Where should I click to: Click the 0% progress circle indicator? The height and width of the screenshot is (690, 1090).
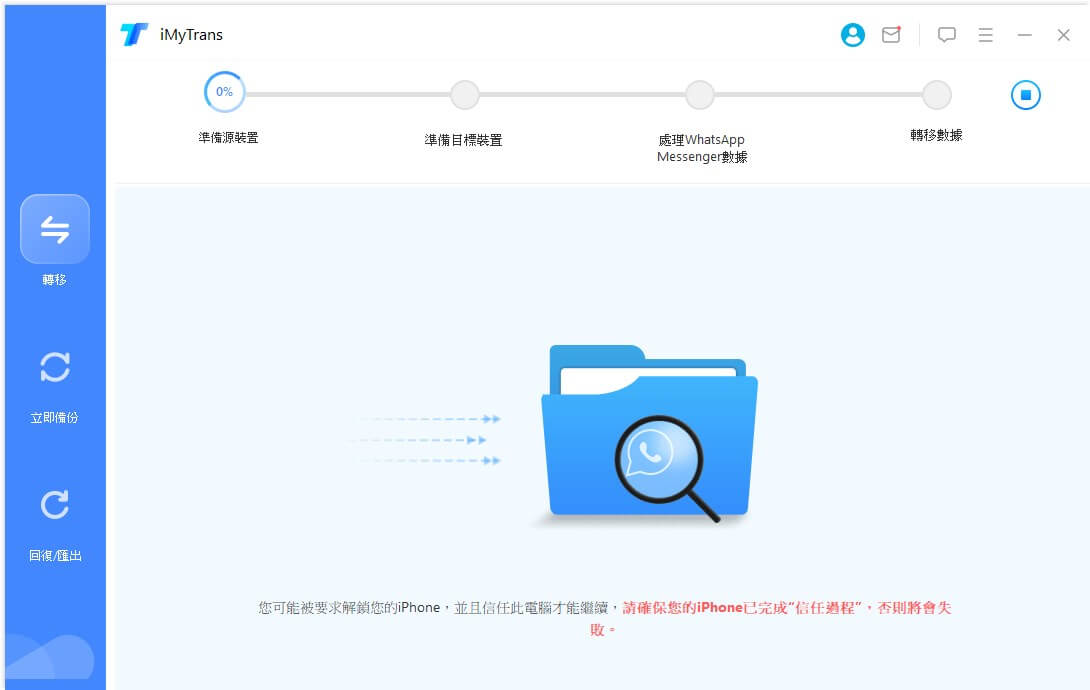pyautogui.click(x=224, y=91)
